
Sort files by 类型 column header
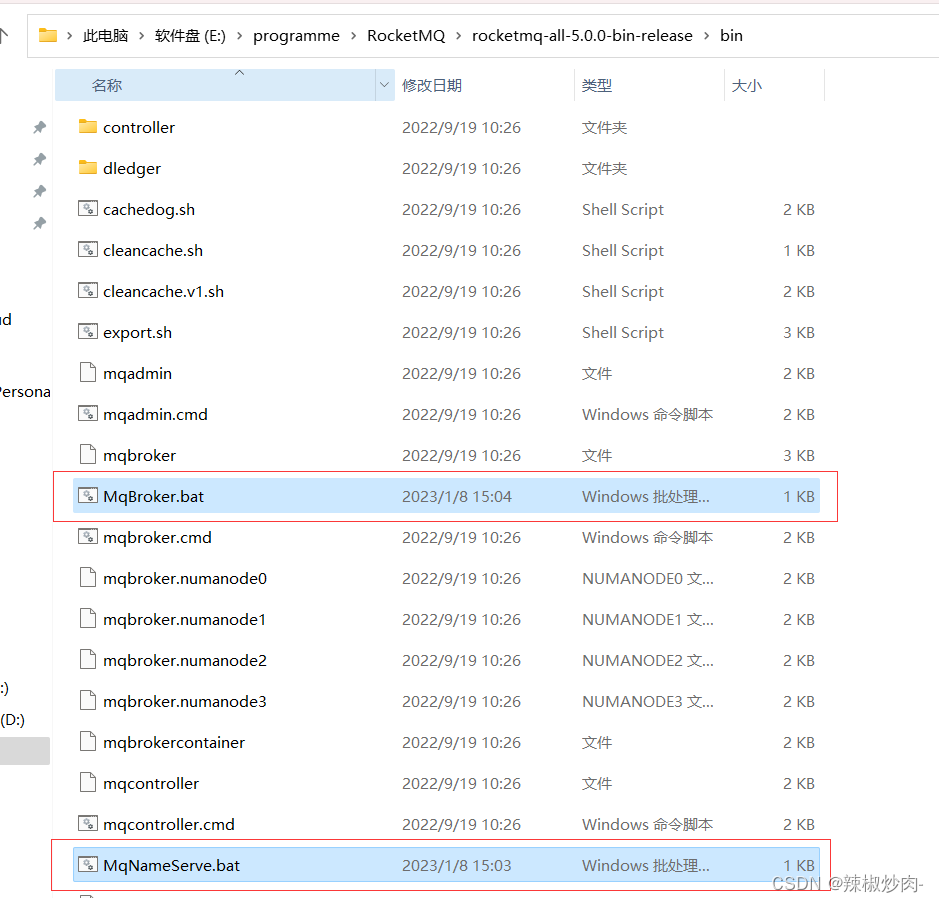coord(649,85)
